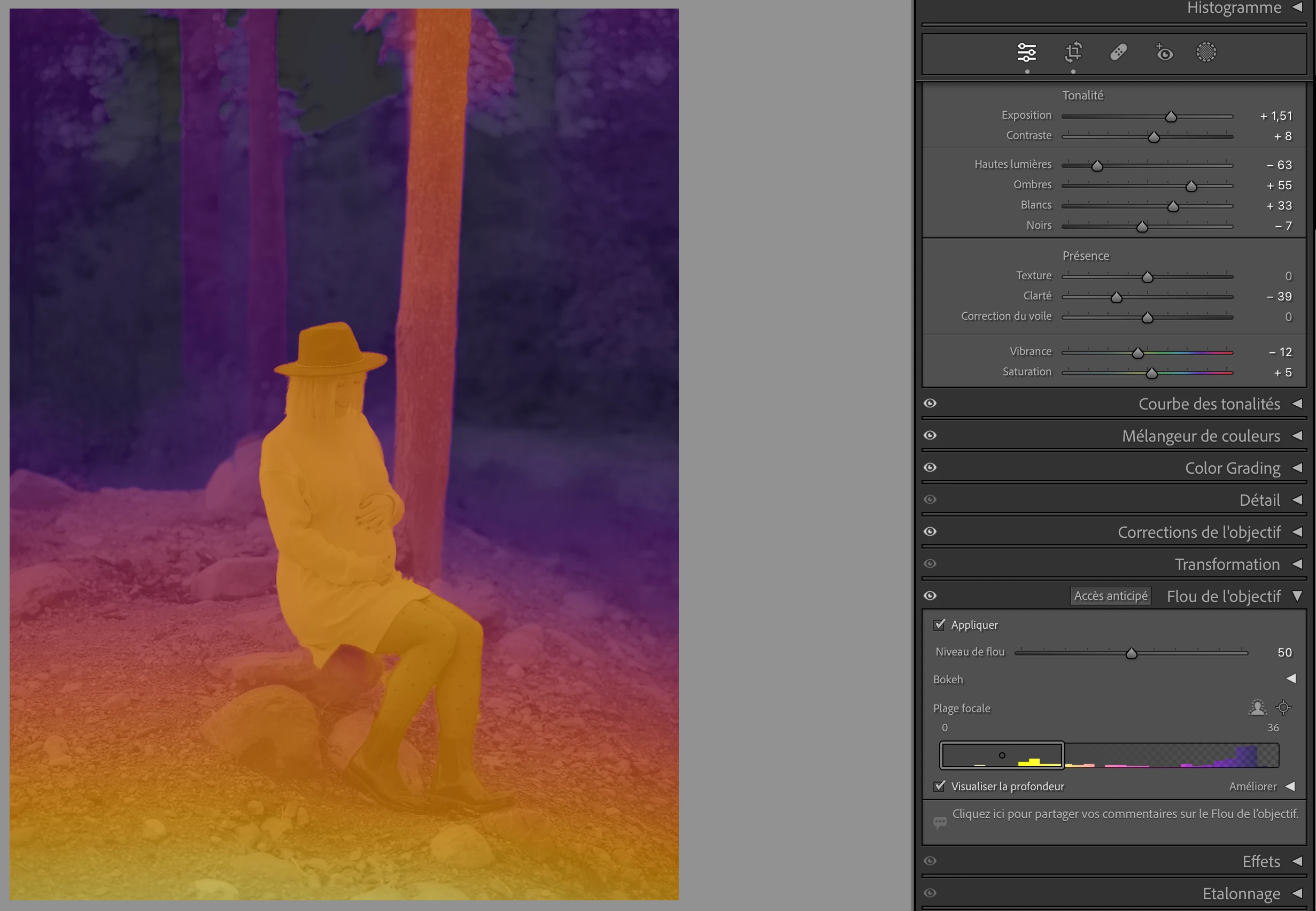
Task: Click the share comments feedback link
Action: 1124,814
